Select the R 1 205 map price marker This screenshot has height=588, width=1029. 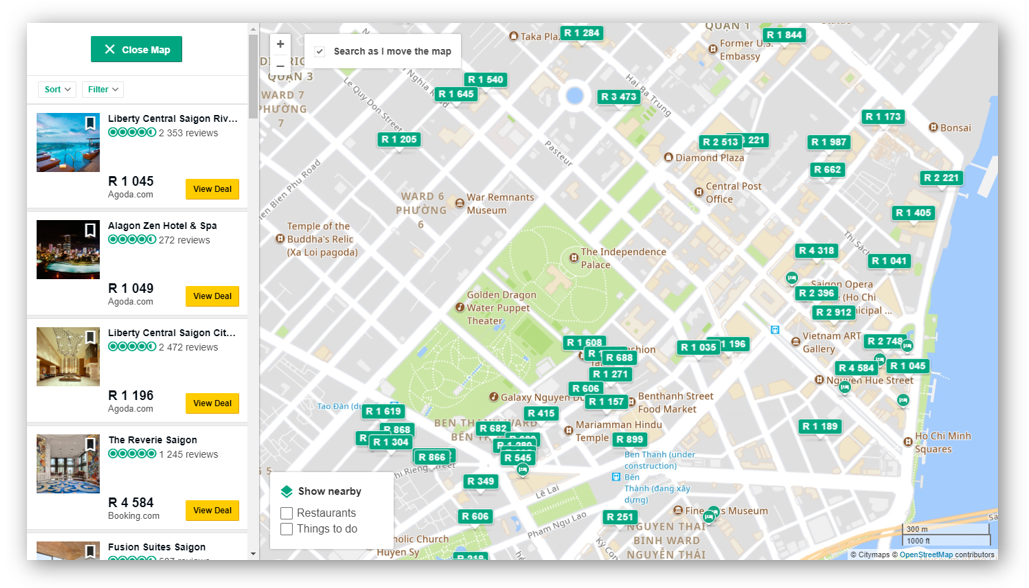tap(398, 139)
